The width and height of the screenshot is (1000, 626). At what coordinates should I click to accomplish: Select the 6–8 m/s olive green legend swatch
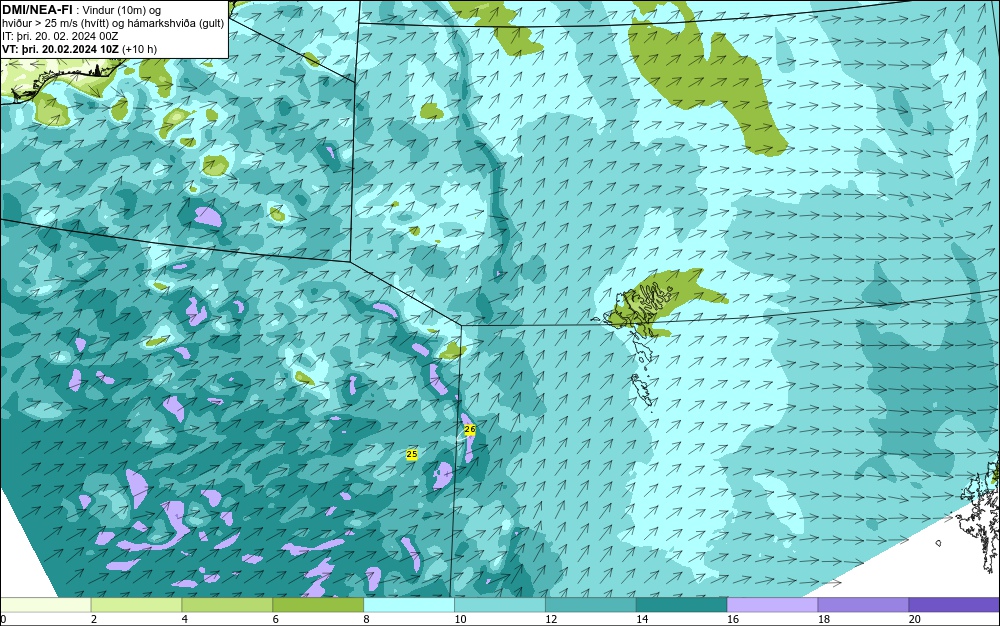click(318, 605)
